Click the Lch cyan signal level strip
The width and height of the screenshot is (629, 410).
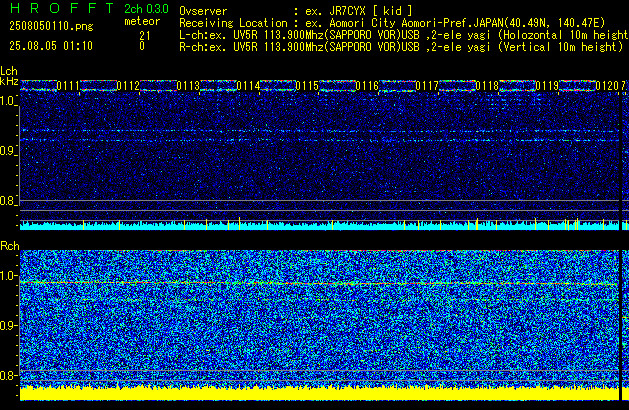point(320,225)
